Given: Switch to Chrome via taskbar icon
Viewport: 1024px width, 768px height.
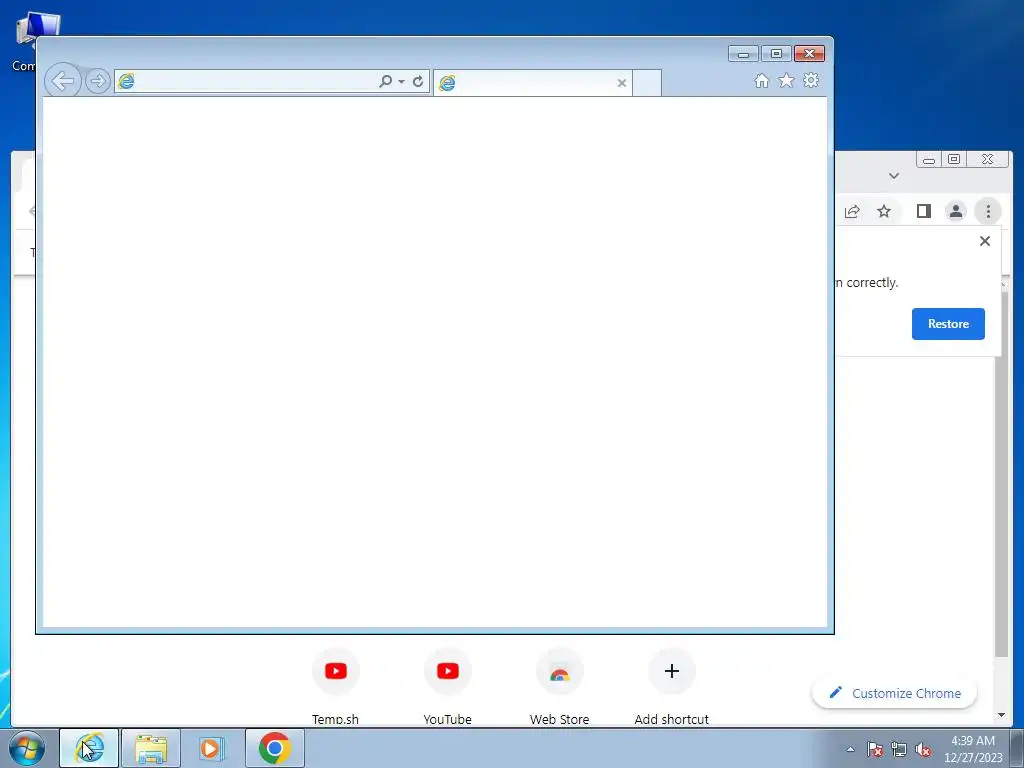Looking at the screenshot, I should pos(274,748).
